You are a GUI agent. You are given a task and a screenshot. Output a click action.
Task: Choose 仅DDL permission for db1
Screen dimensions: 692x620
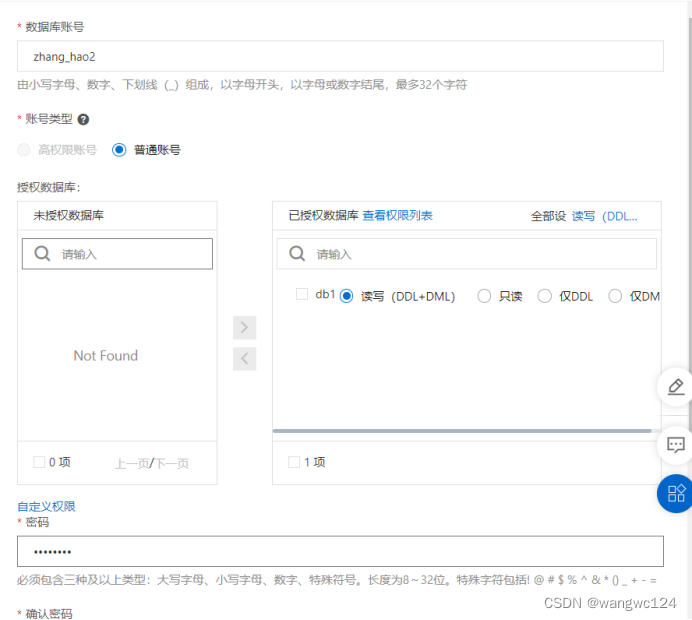click(545, 296)
